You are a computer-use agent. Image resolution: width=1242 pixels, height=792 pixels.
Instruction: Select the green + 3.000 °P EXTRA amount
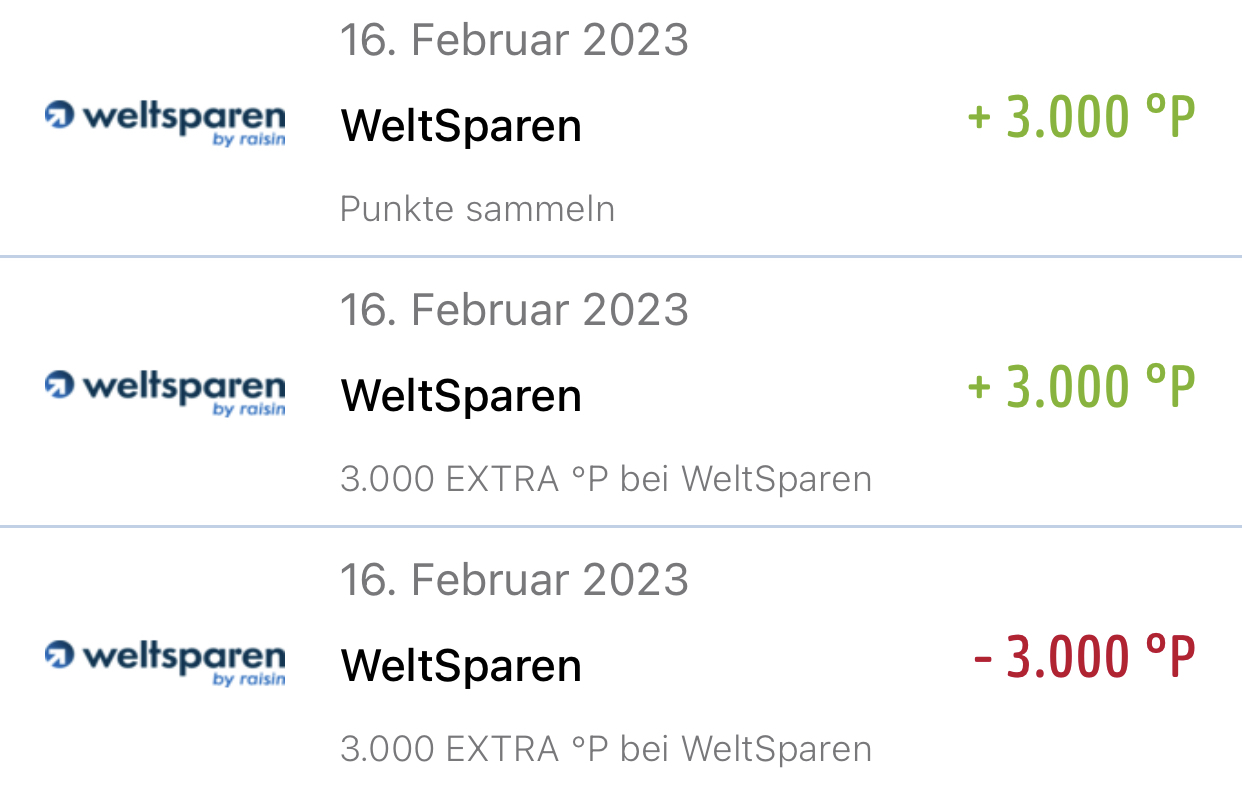point(1082,388)
